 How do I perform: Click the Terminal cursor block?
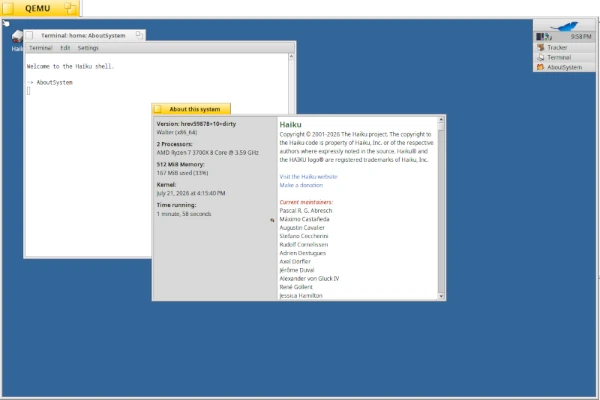click(28, 91)
